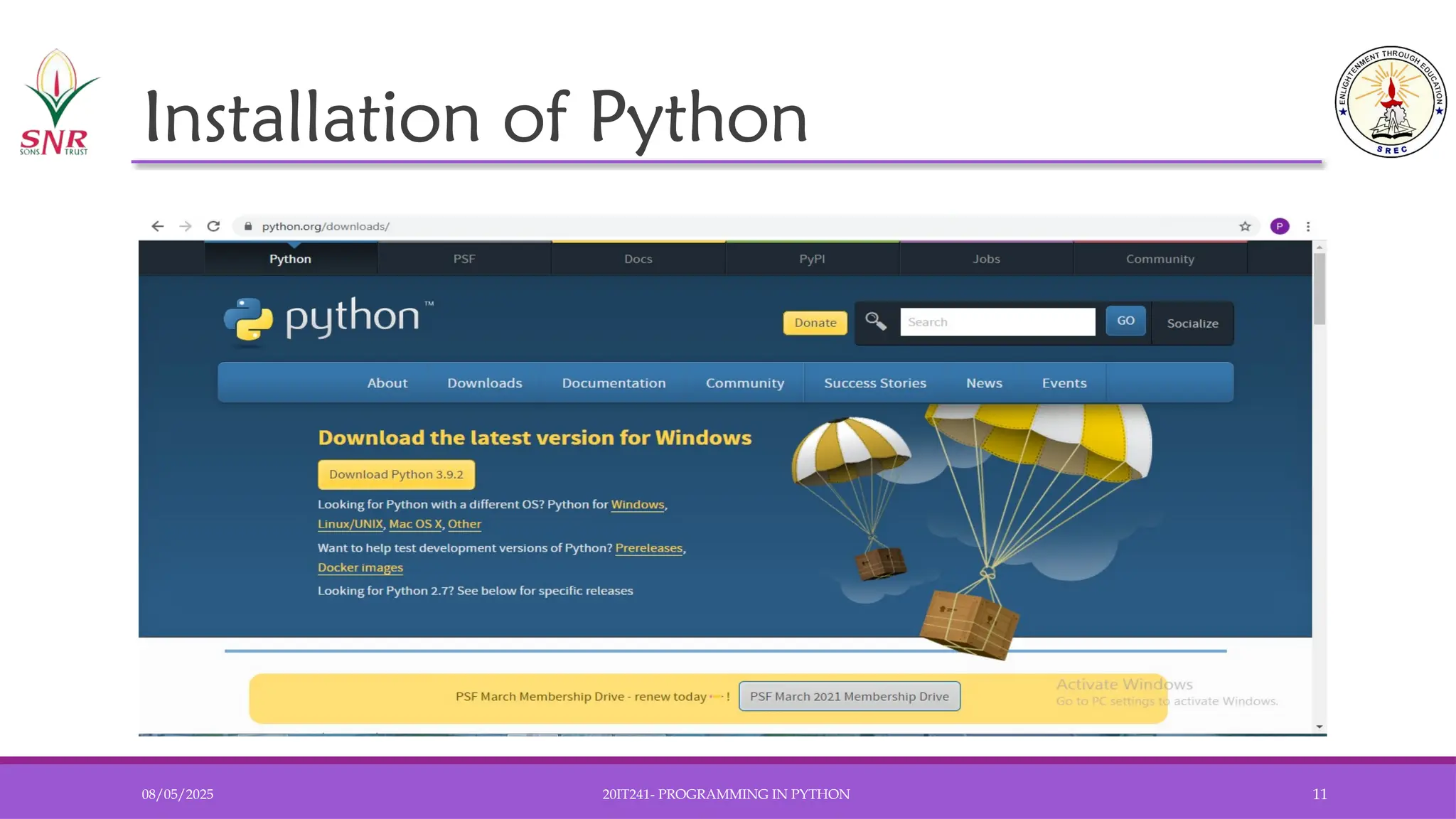
Task: Follow the Prereleases link
Action: 649,548
